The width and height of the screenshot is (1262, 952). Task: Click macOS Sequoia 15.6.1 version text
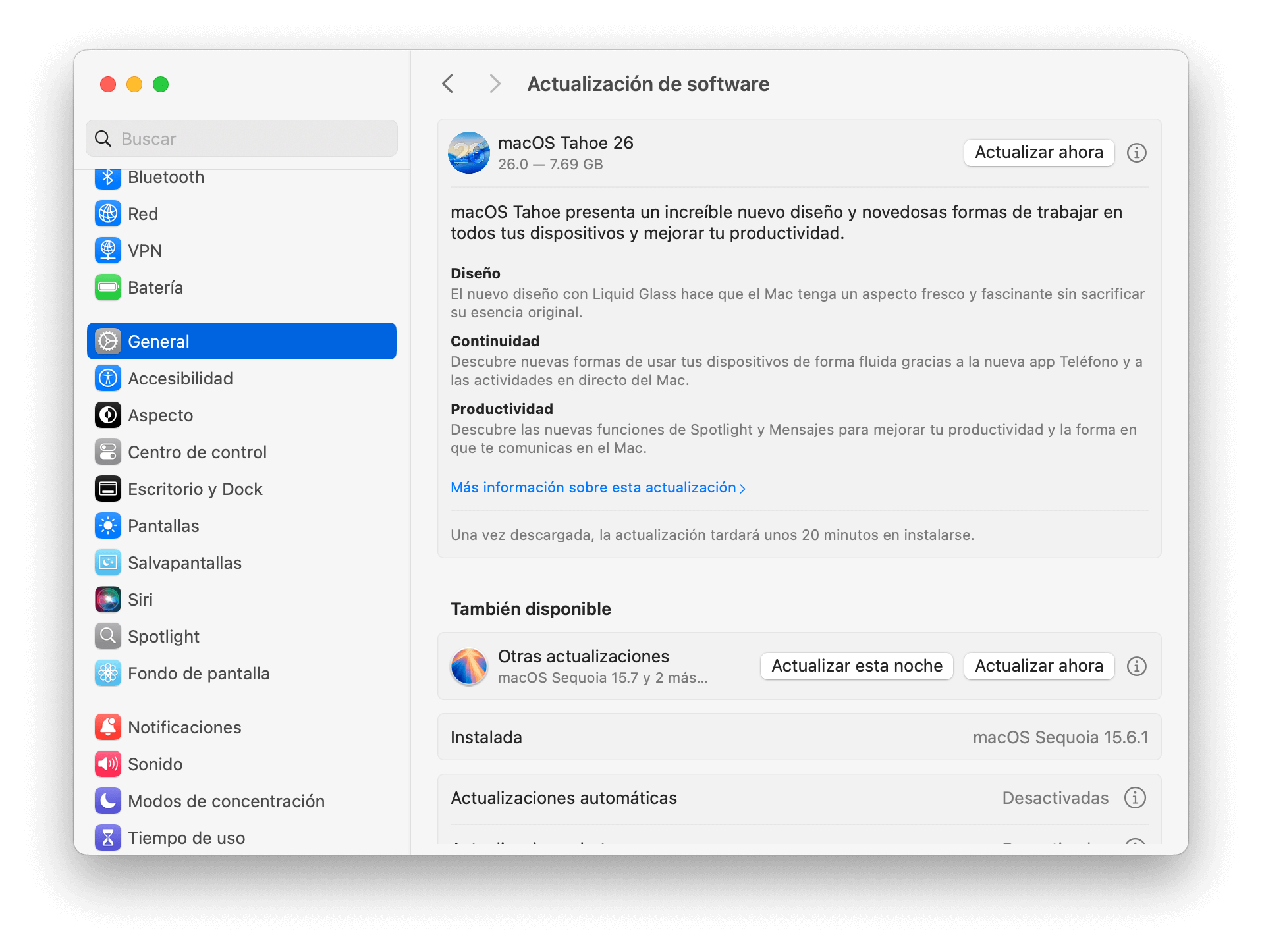[1060, 737]
